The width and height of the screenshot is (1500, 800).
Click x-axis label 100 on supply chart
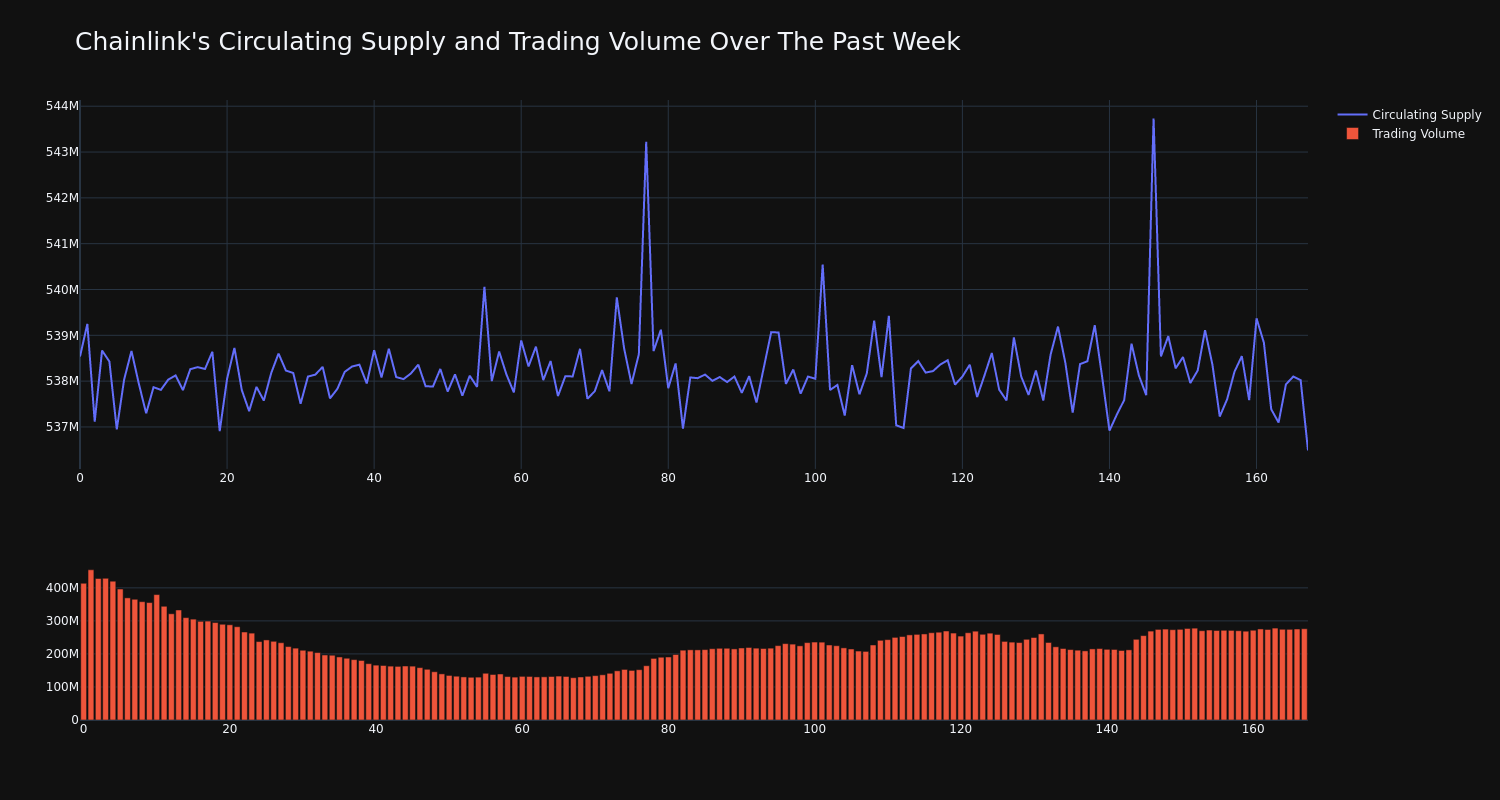[815, 478]
